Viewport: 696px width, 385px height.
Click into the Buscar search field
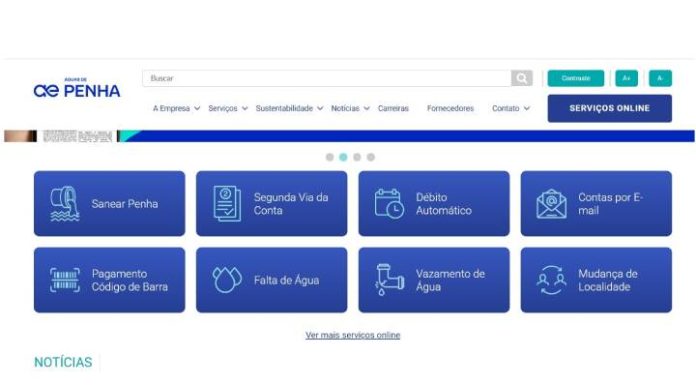[x=327, y=78]
